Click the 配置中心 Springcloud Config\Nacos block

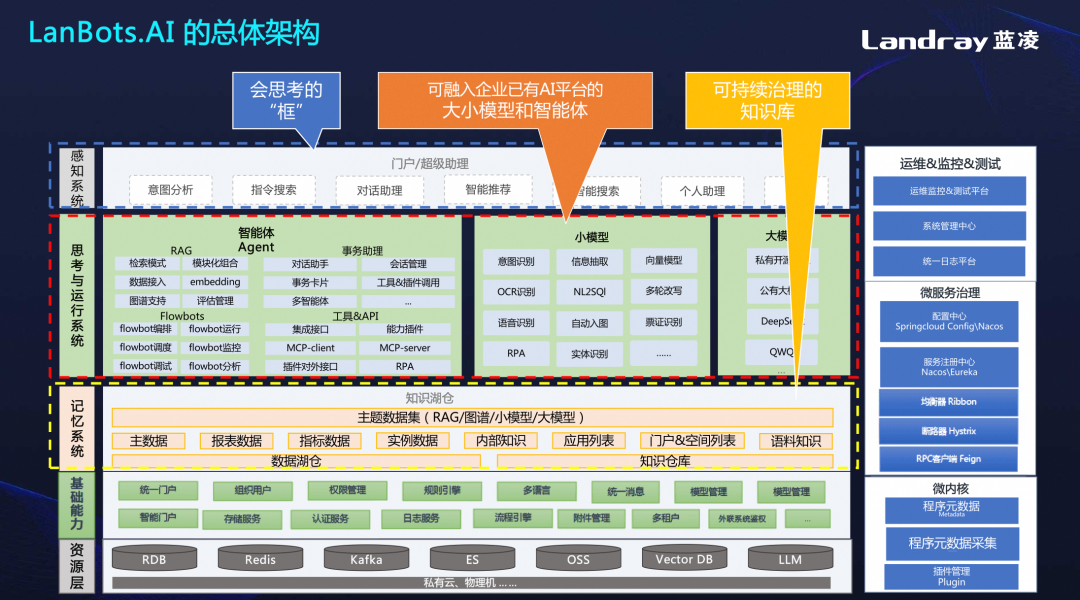pyautogui.click(x=949, y=321)
